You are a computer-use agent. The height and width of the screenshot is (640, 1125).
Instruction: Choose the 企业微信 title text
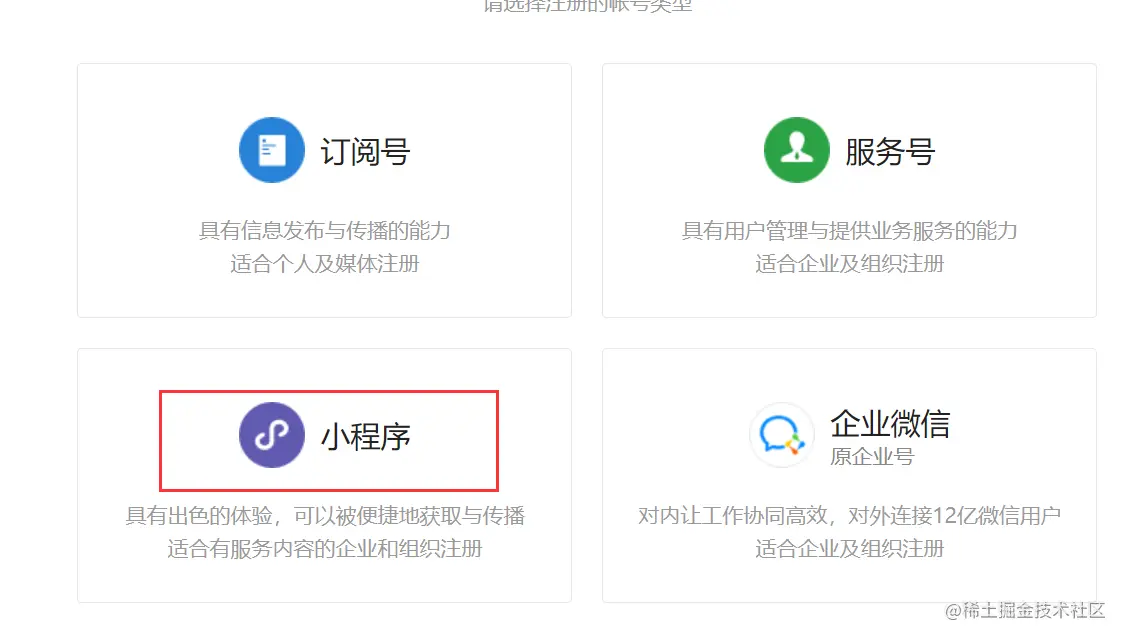tap(890, 423)
